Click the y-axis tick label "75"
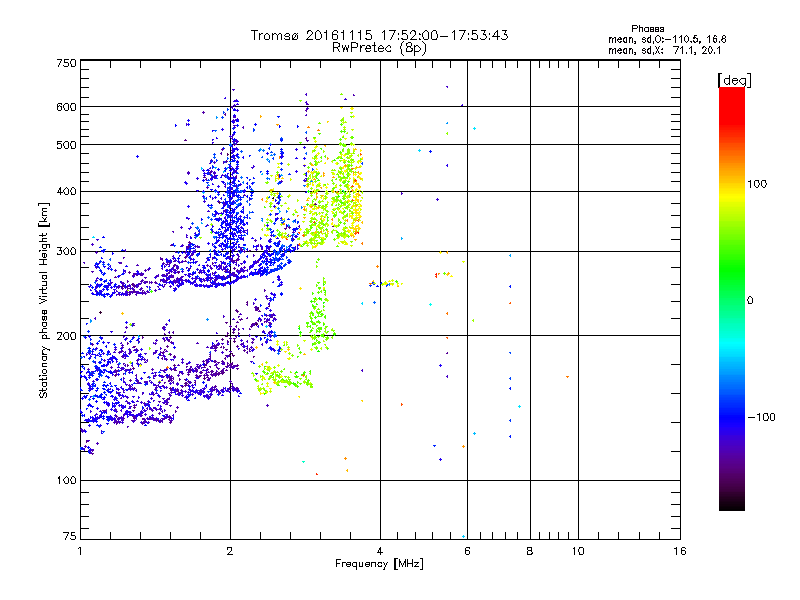 (x=70, y=536)
